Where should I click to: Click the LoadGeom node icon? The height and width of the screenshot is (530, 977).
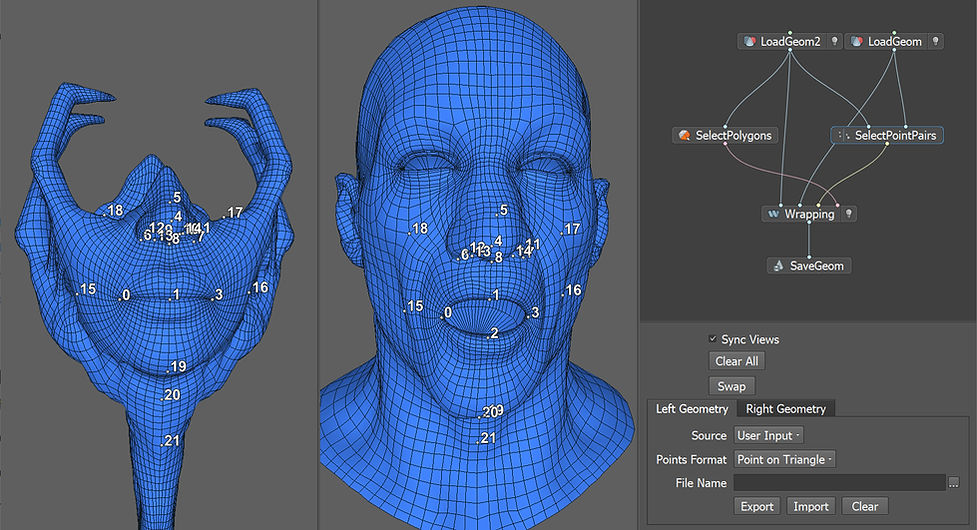[857, 42]
